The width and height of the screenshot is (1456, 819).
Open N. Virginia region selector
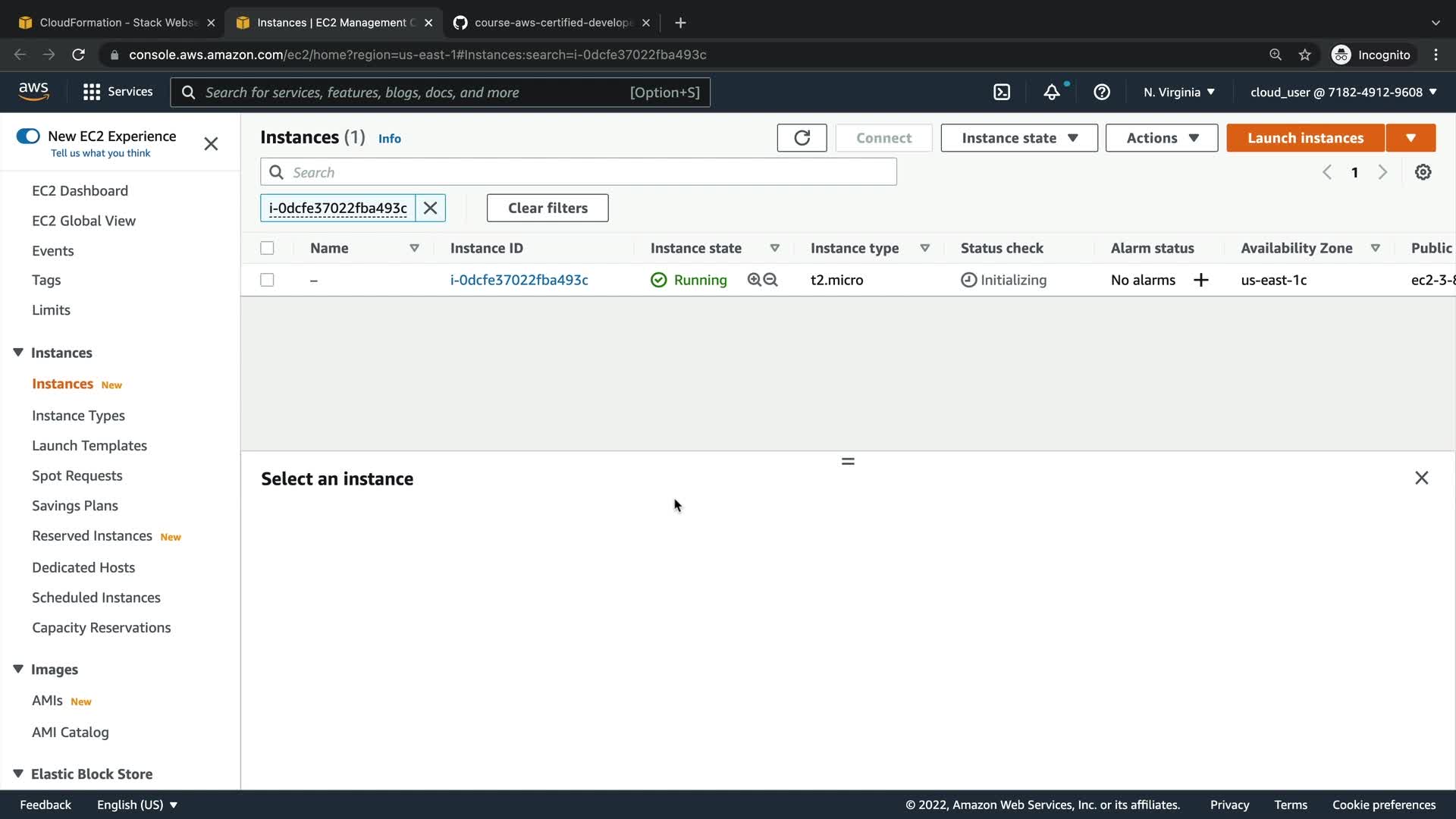[x=1178, y=92]
